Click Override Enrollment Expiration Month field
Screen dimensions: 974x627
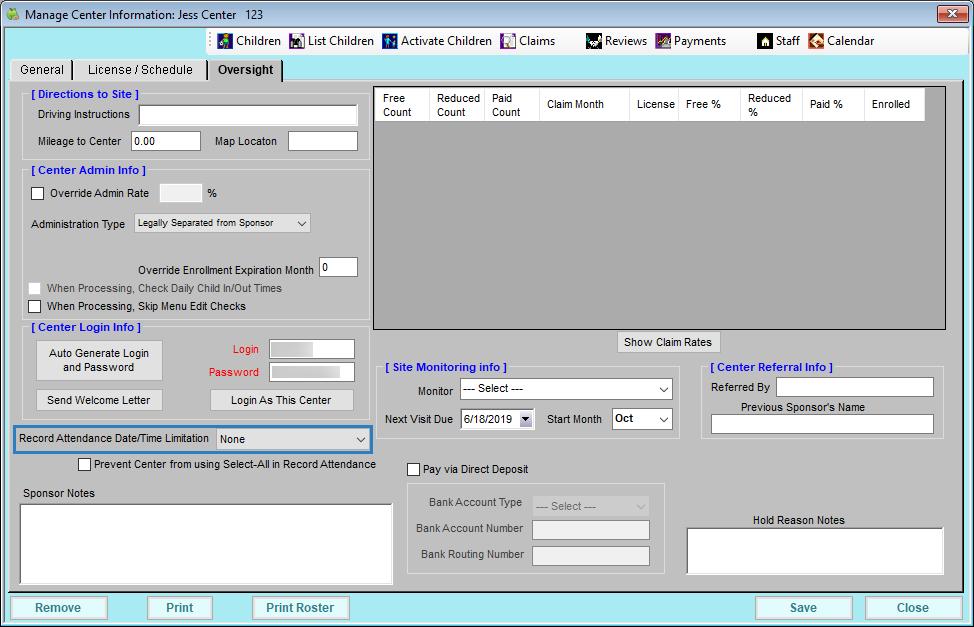coord(339,267)
